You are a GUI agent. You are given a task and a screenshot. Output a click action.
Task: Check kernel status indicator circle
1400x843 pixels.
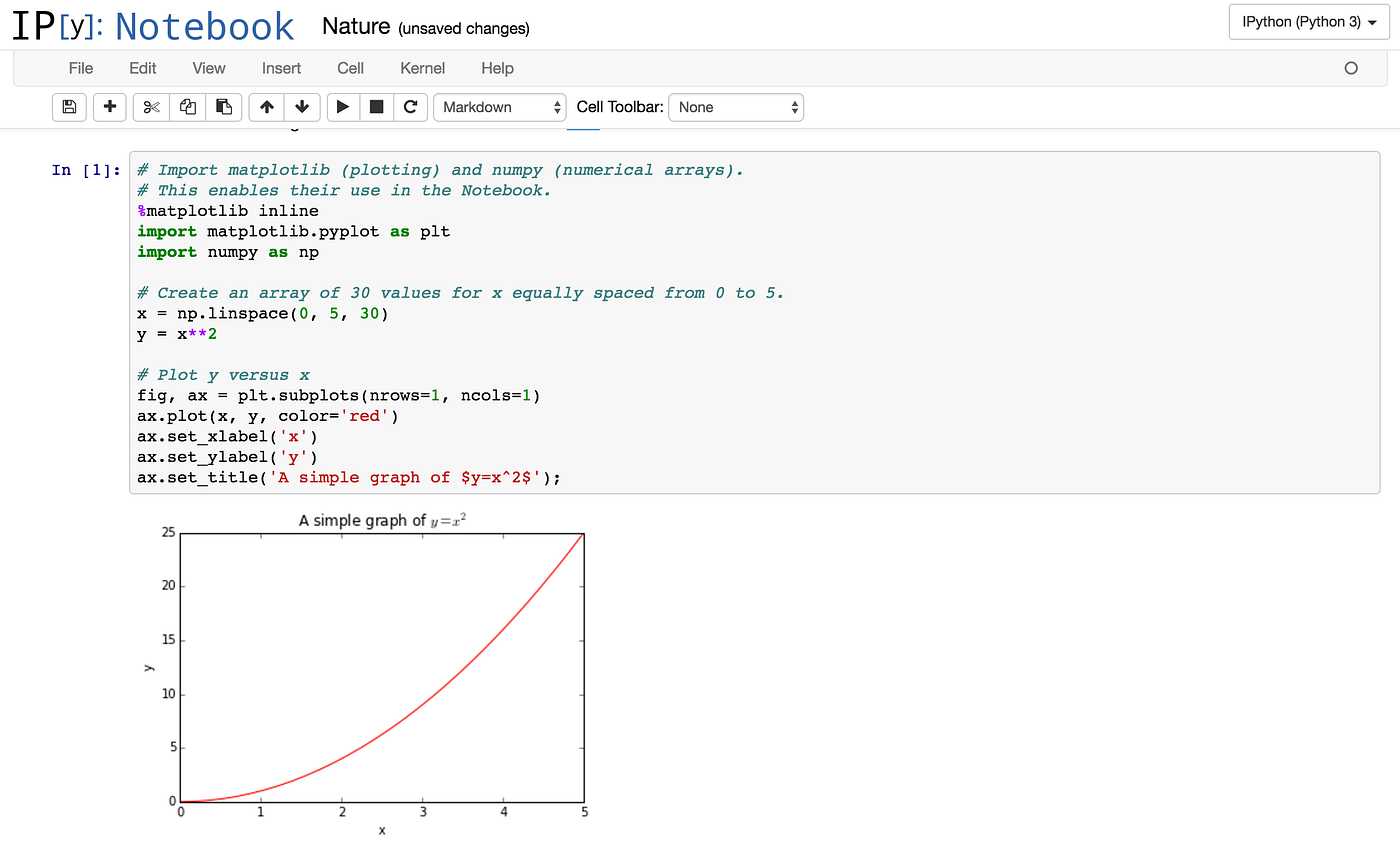(x=1351, y=68)
